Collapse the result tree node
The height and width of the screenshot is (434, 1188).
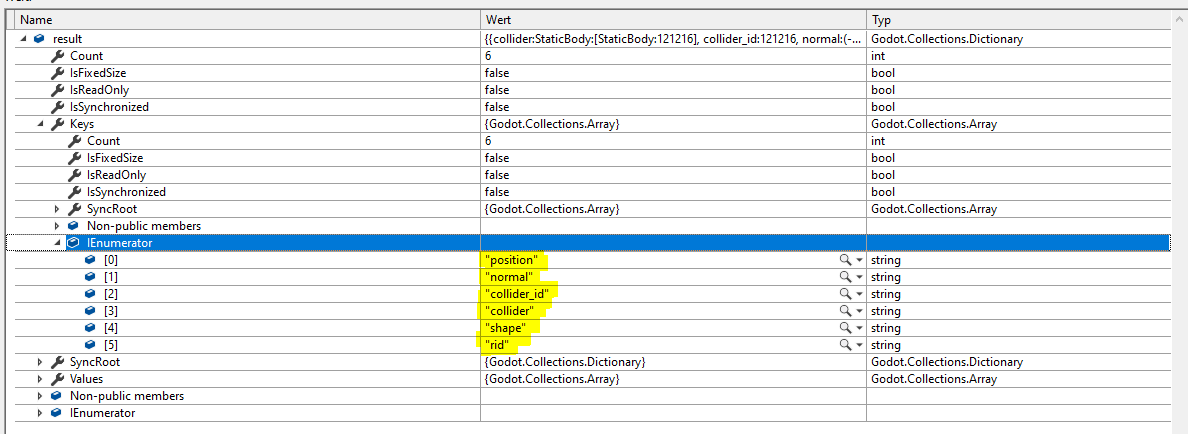point(23,39)
